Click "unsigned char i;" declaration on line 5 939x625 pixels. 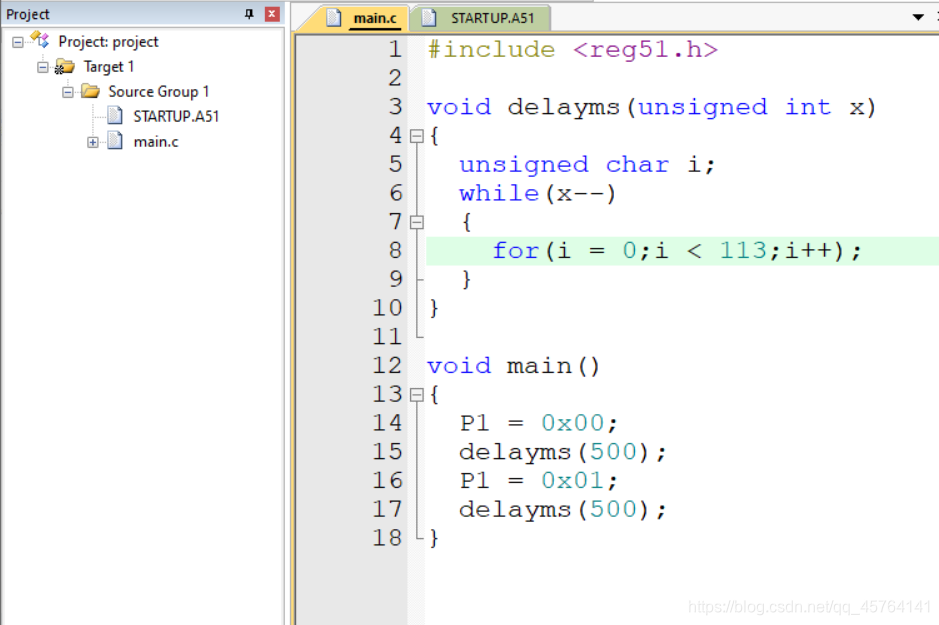587,165
